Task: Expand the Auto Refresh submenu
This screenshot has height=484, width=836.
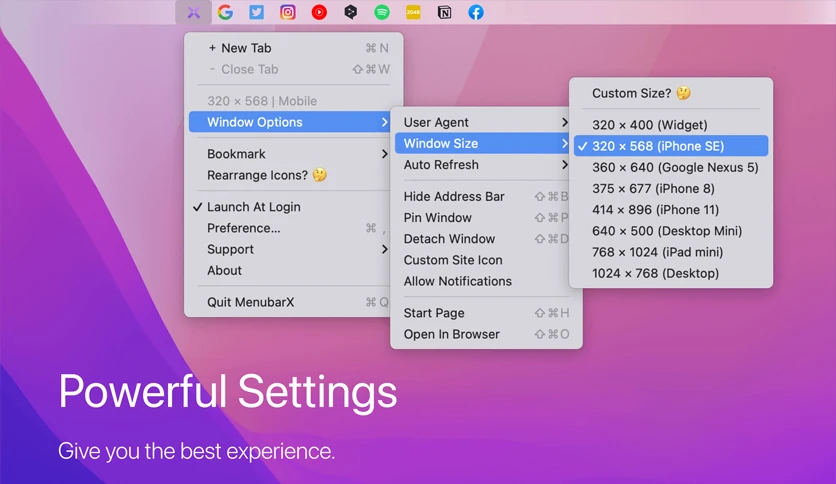Action: coord(486,165)
